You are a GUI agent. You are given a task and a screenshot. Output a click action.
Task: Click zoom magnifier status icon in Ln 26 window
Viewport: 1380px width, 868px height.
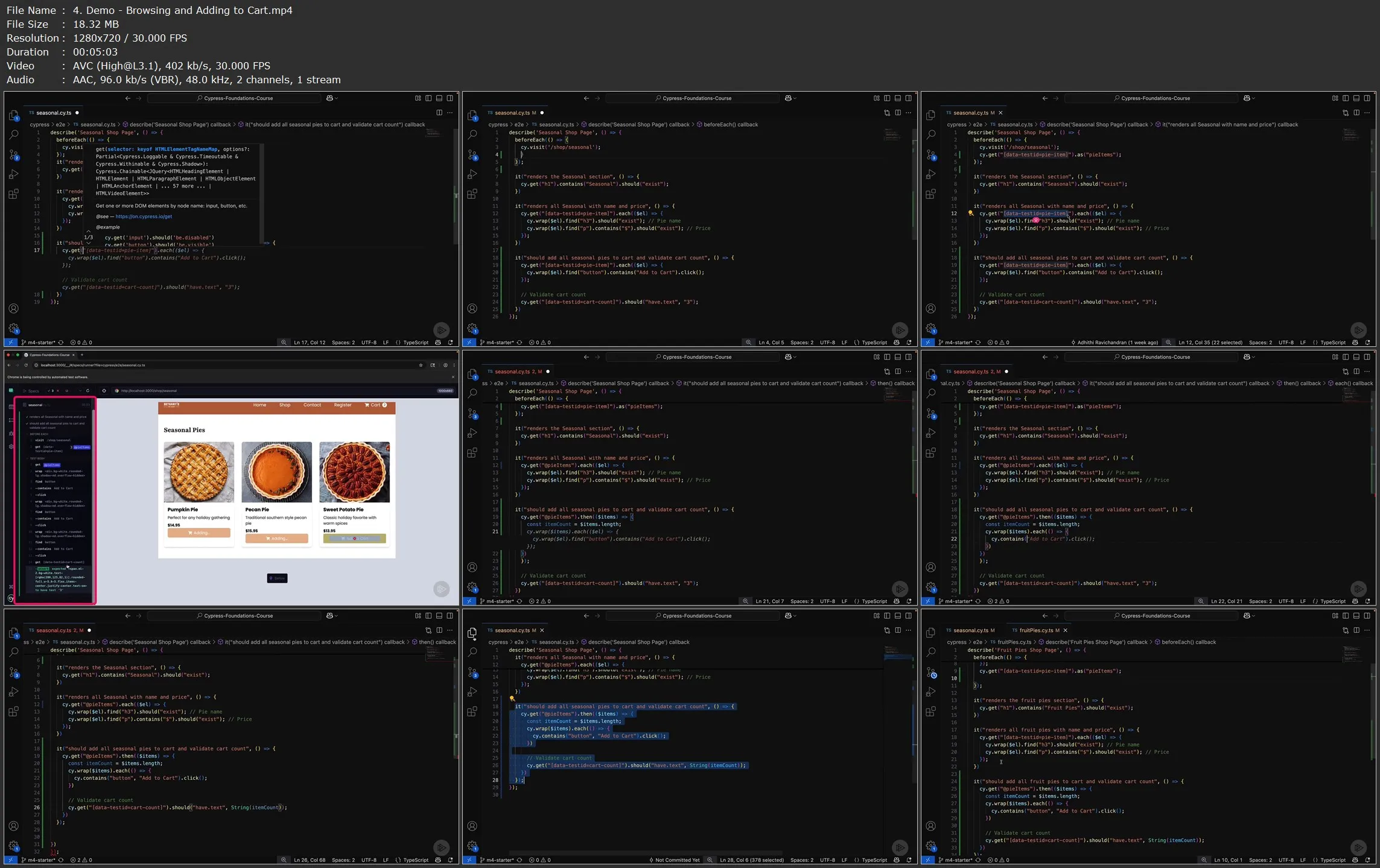284,860
